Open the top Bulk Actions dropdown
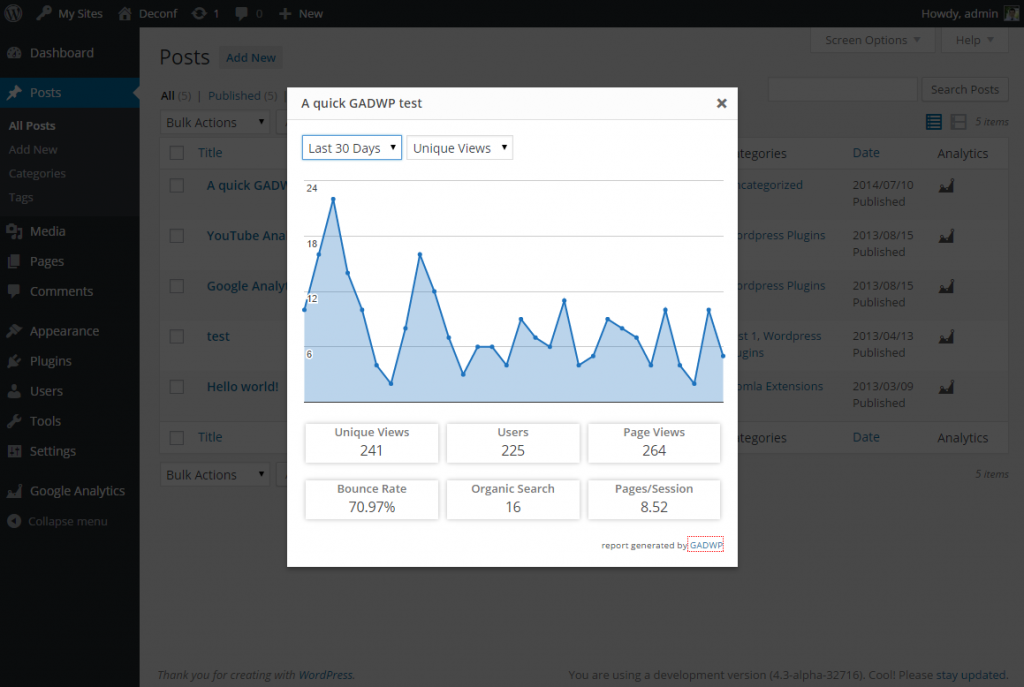 [215, 123]
